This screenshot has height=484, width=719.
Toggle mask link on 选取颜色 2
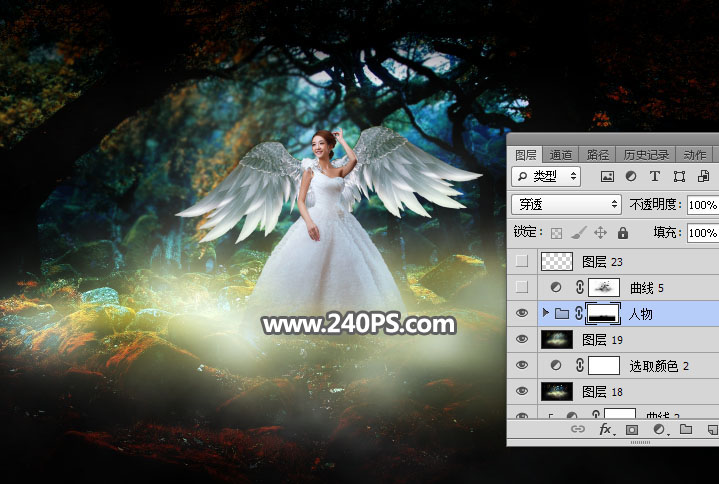580,366
